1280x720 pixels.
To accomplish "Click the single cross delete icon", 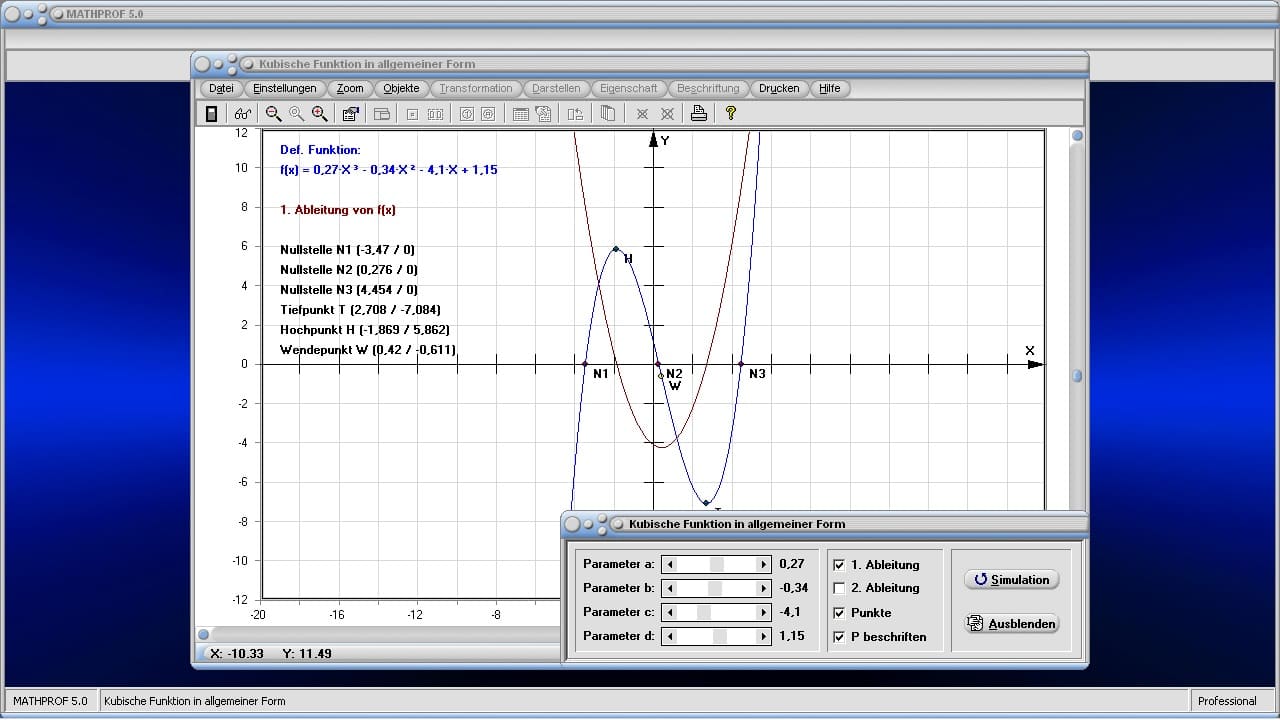I will click(642, 114).
